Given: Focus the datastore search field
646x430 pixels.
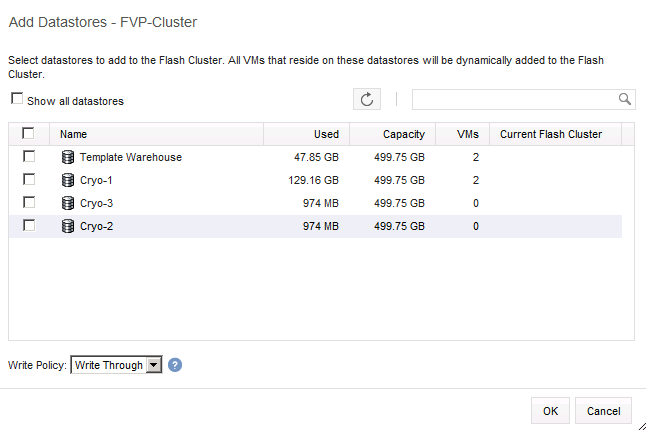Looking at the screenshot, I should click(x=515, y=99).
